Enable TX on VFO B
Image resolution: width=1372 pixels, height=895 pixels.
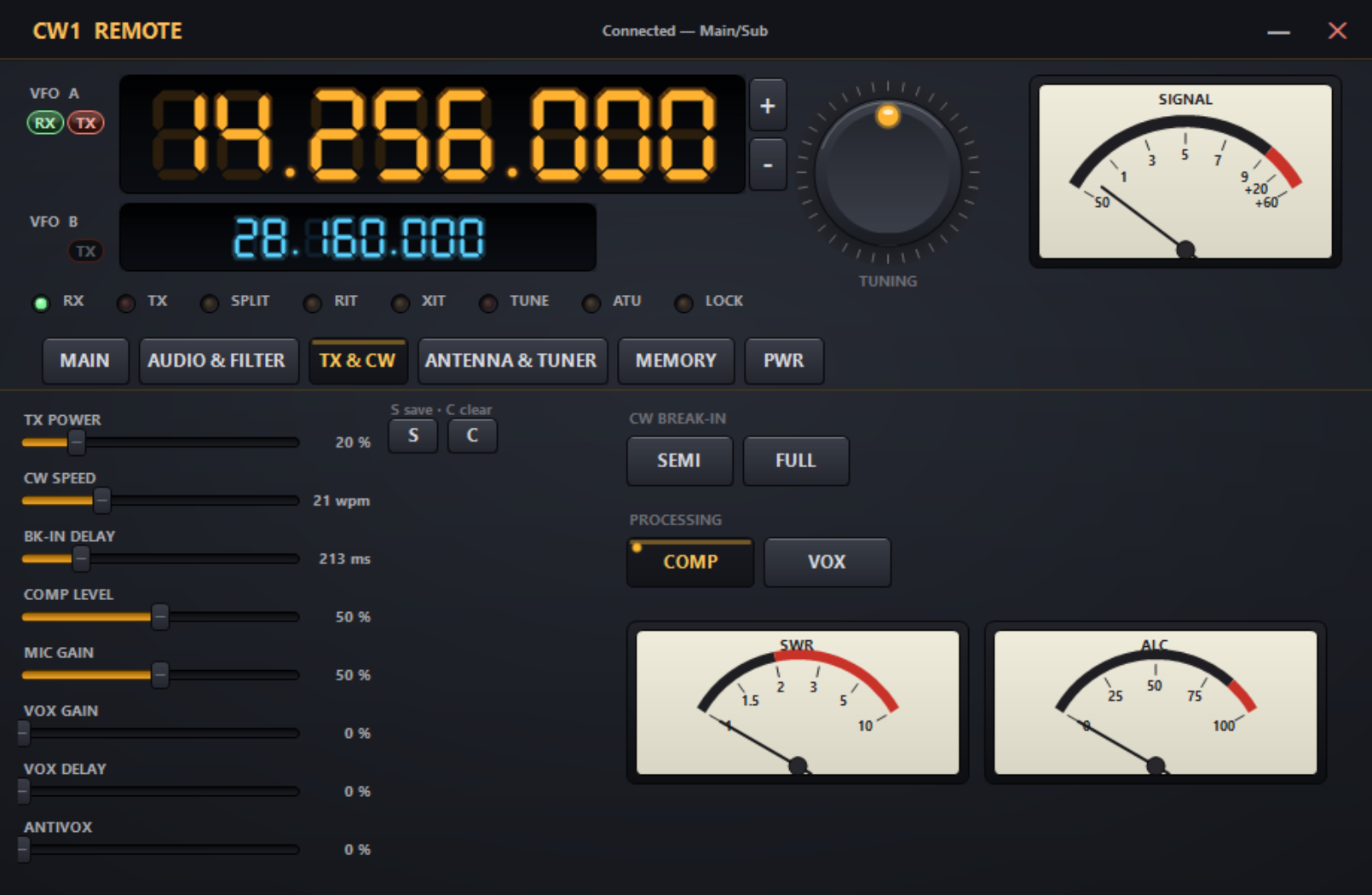(86, 251)
